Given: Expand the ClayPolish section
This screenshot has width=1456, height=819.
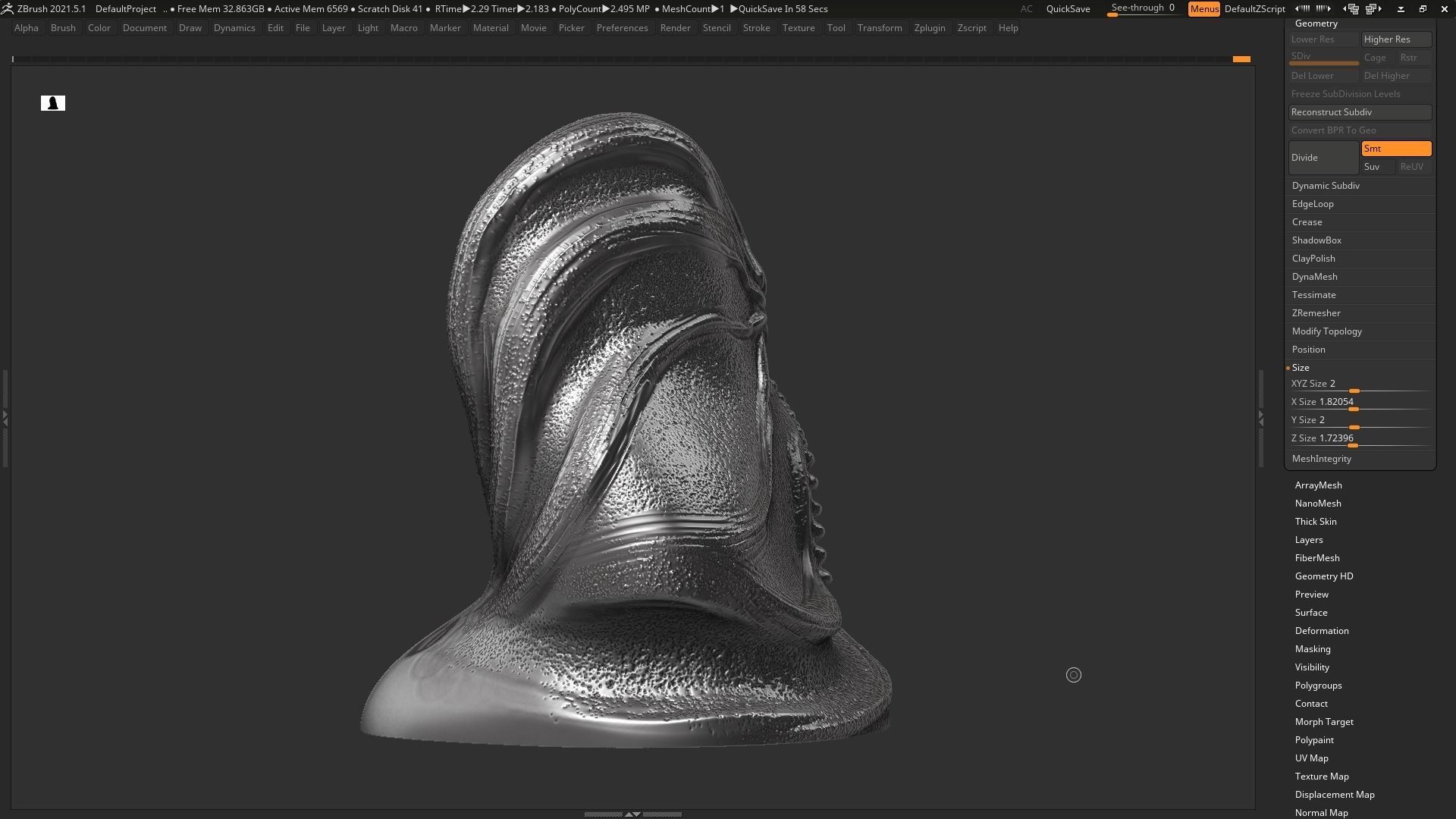Looking at the screenshot, I should click(x=1313, y=259).
